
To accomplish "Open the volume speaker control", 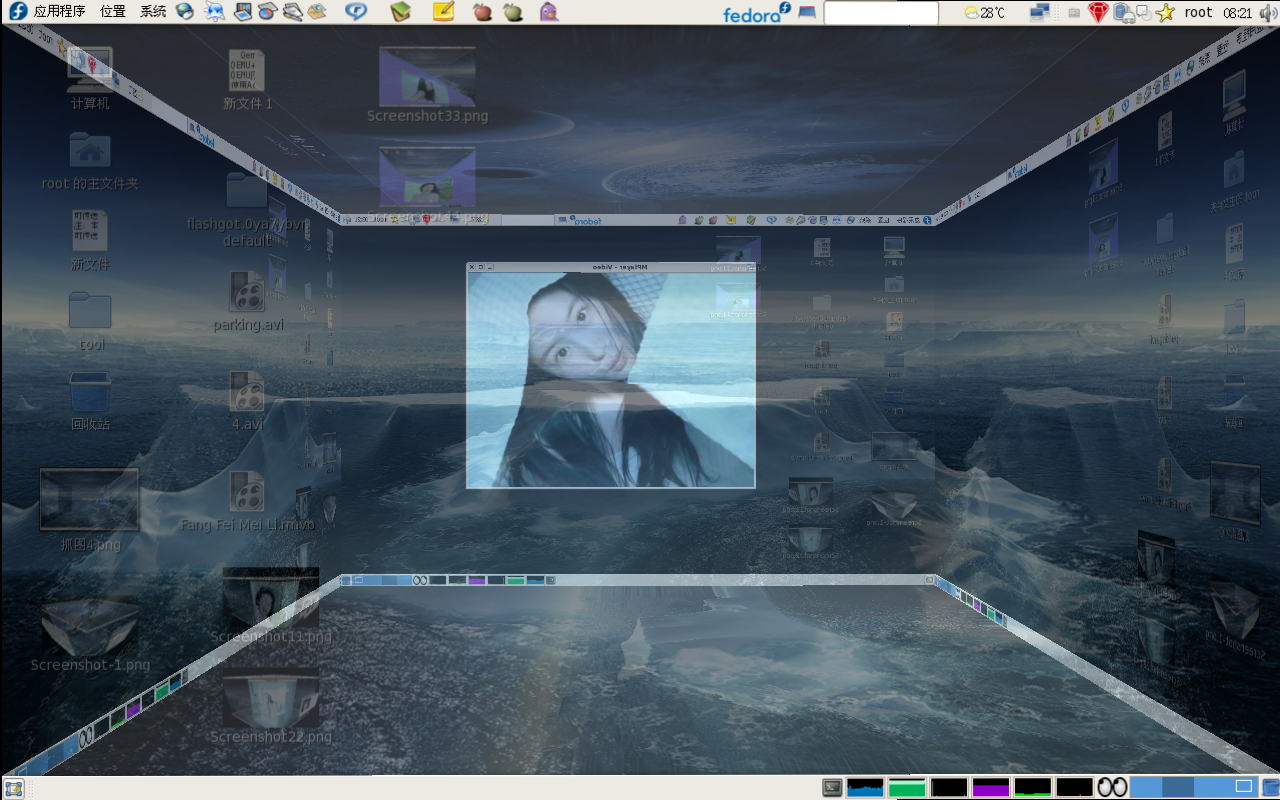I will pyautogui.click(x=1268, y=13).
